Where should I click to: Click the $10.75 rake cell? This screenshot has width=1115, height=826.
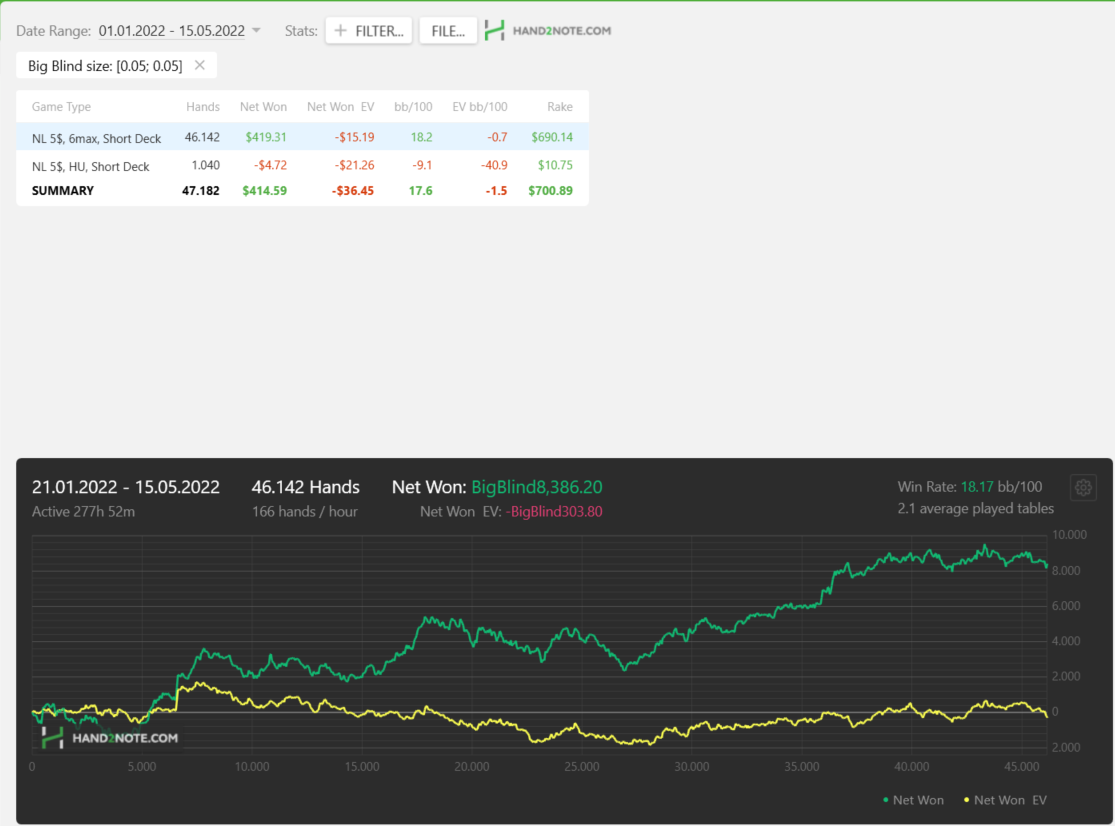coord(555,165)
